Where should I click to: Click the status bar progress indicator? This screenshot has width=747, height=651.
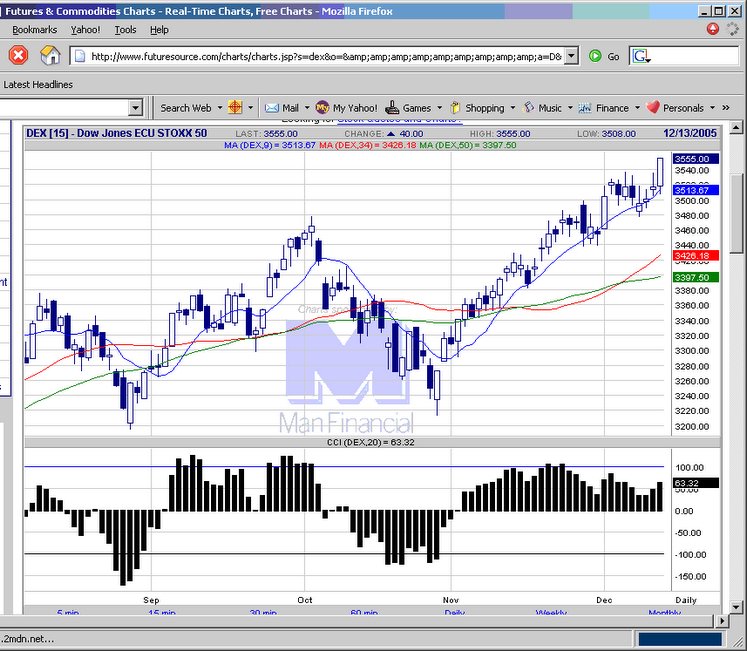pyautogui.click(x=680, y=639)
